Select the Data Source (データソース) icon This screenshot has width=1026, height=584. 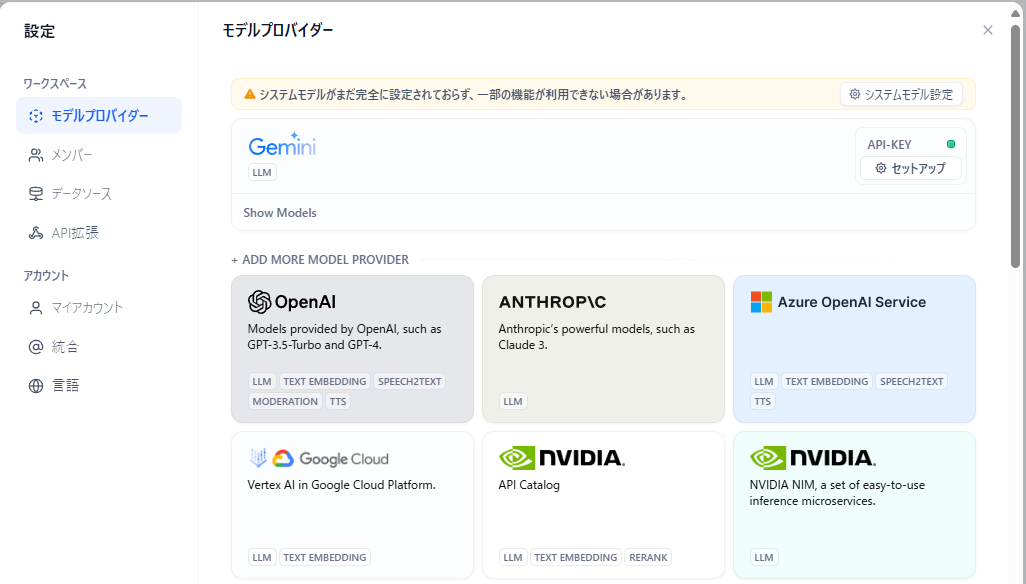coord(36,194)
